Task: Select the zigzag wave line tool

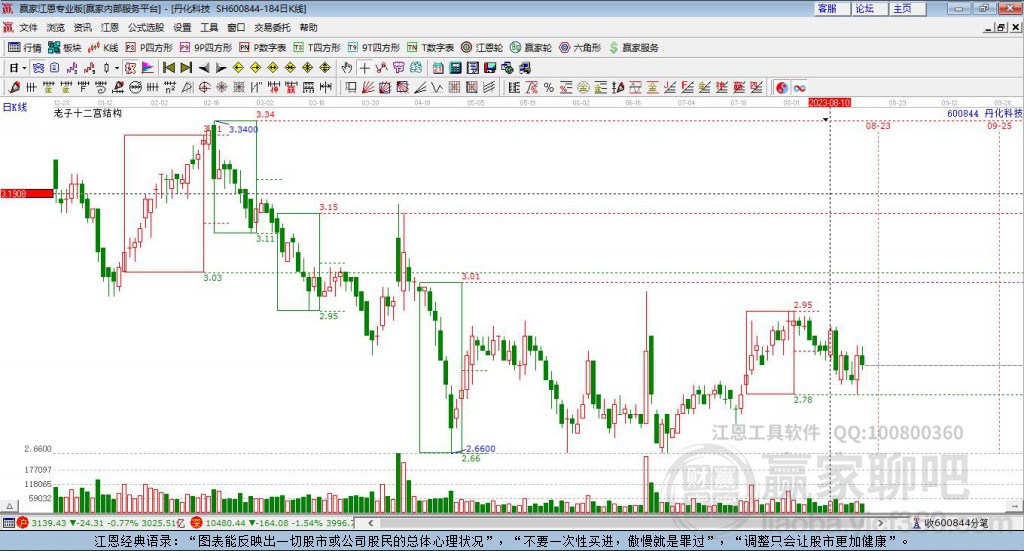Action: coord(436,87)
